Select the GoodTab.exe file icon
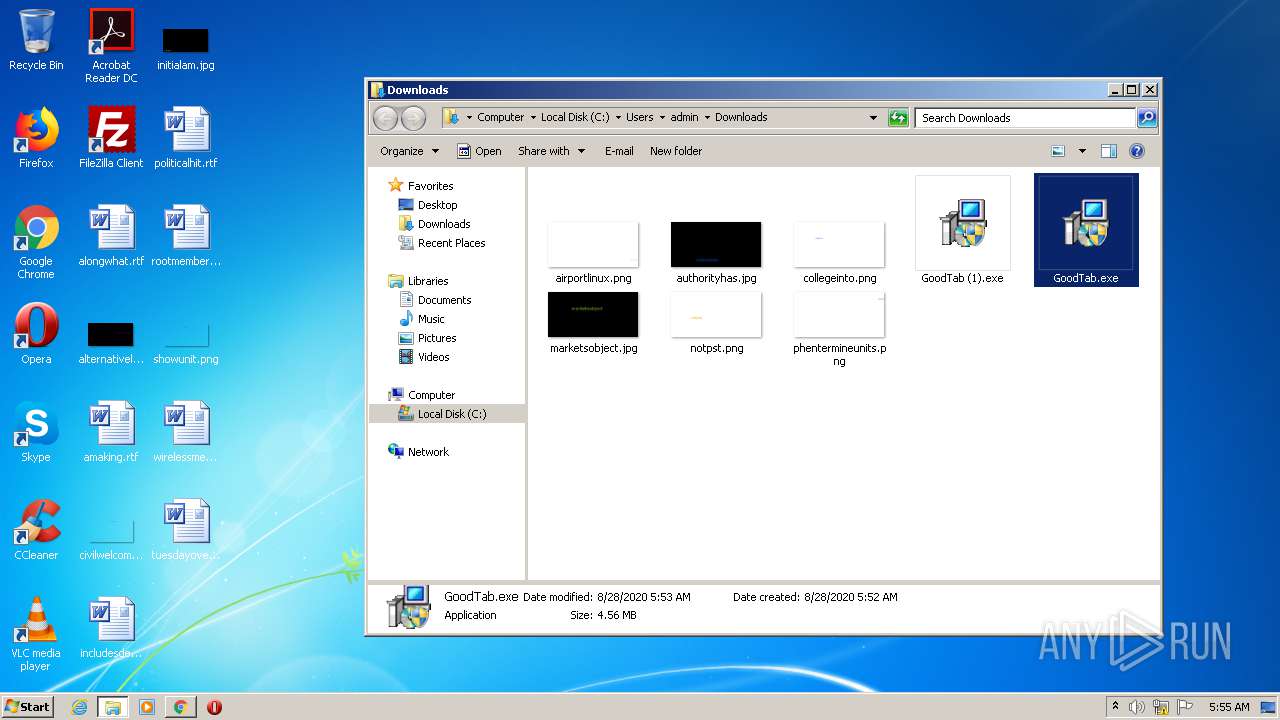 click(1086, 230)
